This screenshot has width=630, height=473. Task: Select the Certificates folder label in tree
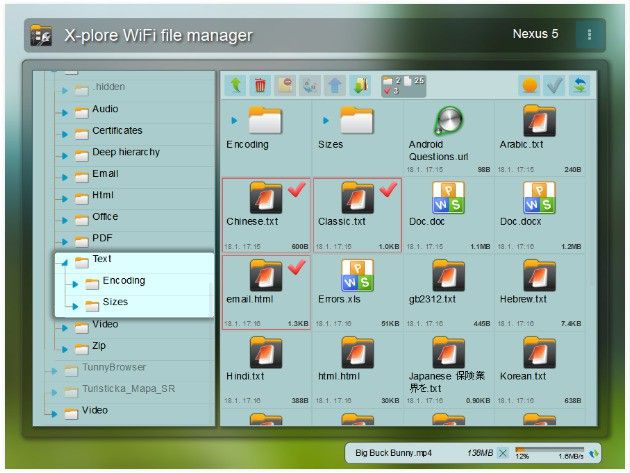[x=117, y=131]
